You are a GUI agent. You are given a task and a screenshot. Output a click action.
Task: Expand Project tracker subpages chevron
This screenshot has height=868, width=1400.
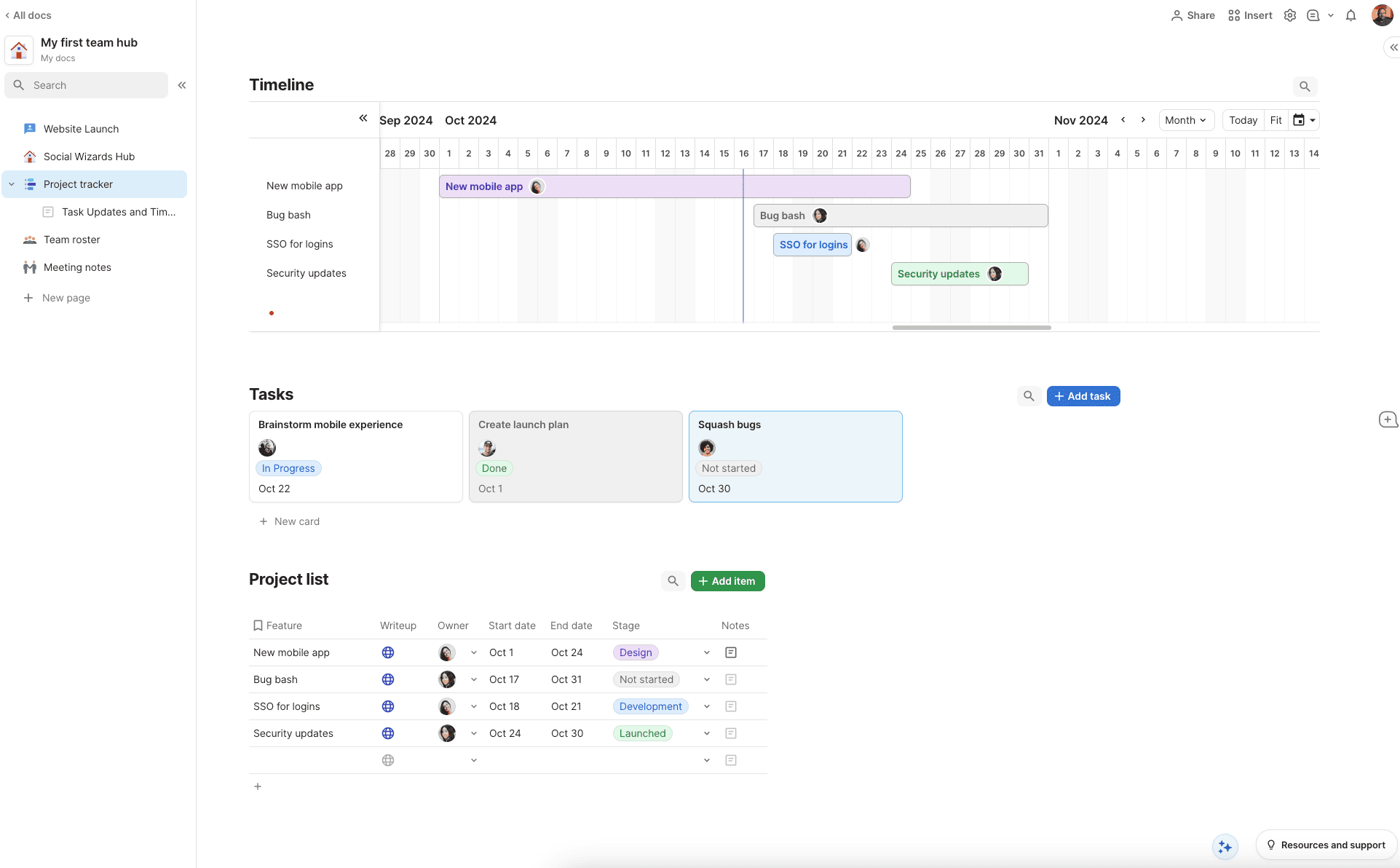pos(12,184)
